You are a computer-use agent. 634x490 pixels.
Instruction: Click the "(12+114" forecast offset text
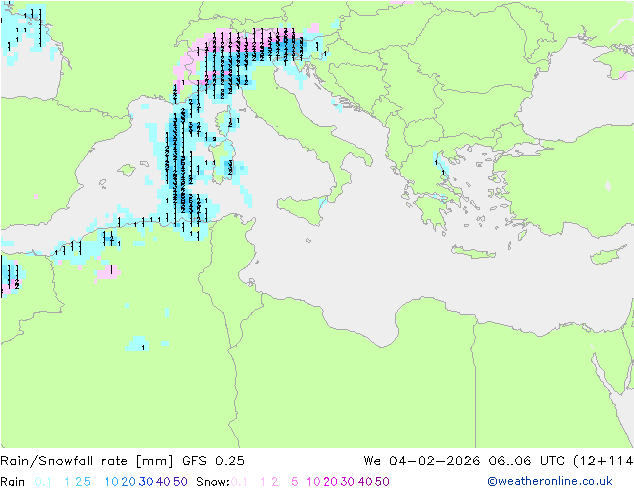point(603,461)
